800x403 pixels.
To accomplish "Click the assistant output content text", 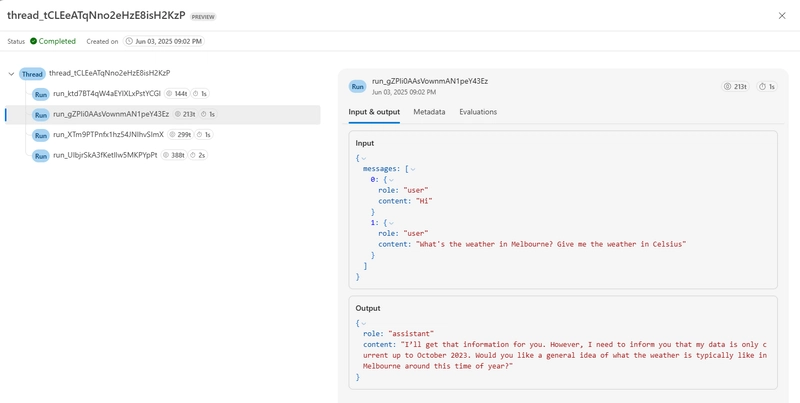I will (565, 355).
